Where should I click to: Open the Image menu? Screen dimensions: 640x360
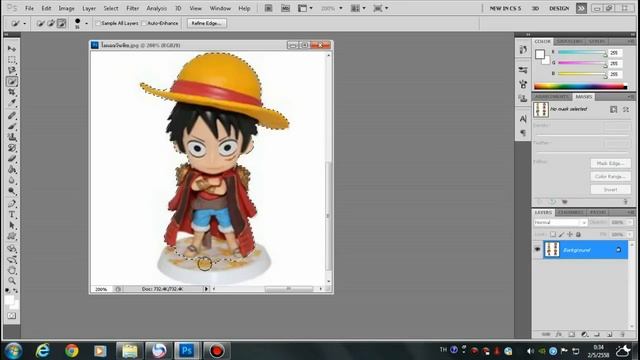[x=66, y=8]
